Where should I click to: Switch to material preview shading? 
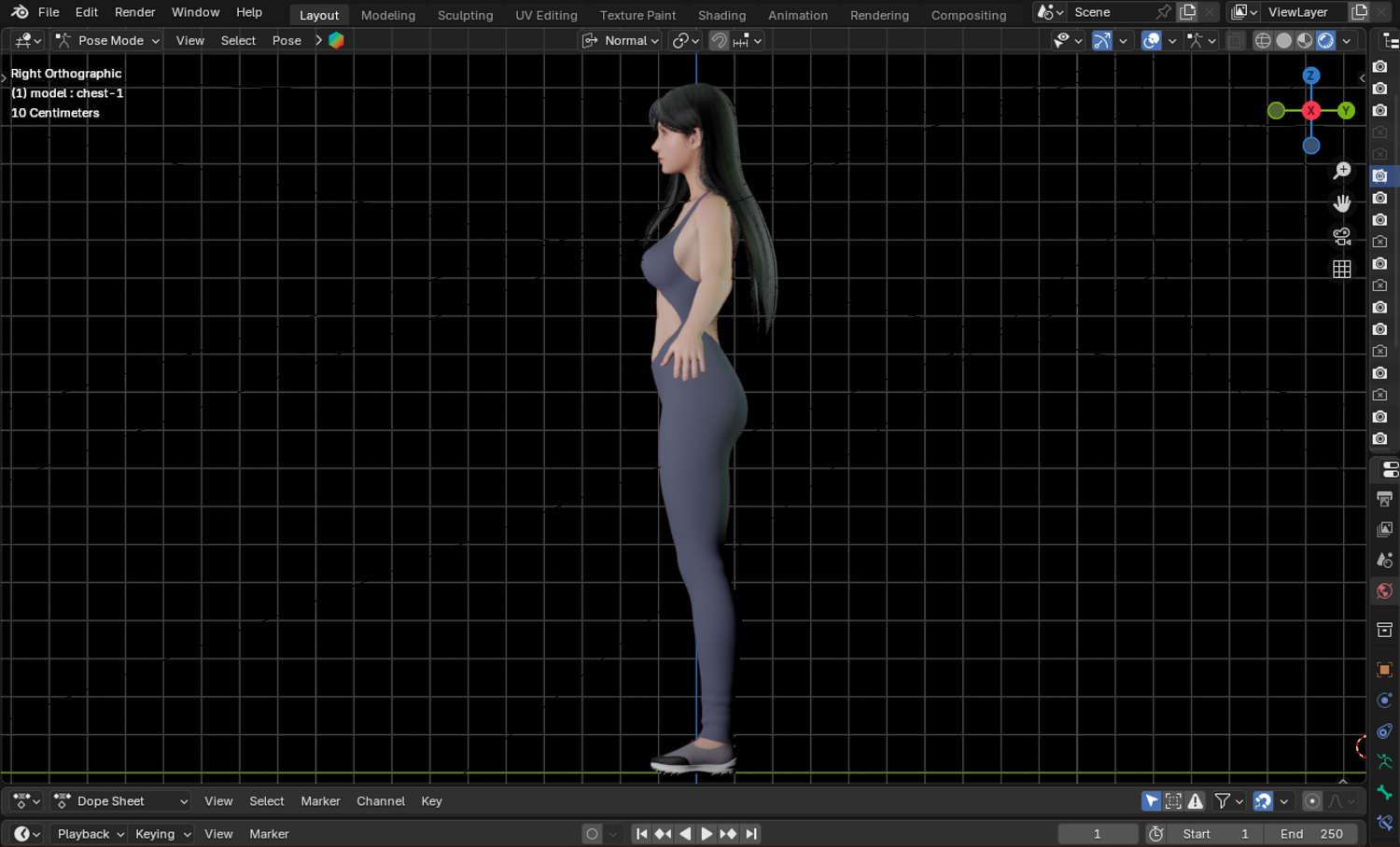click(1305, 40)
